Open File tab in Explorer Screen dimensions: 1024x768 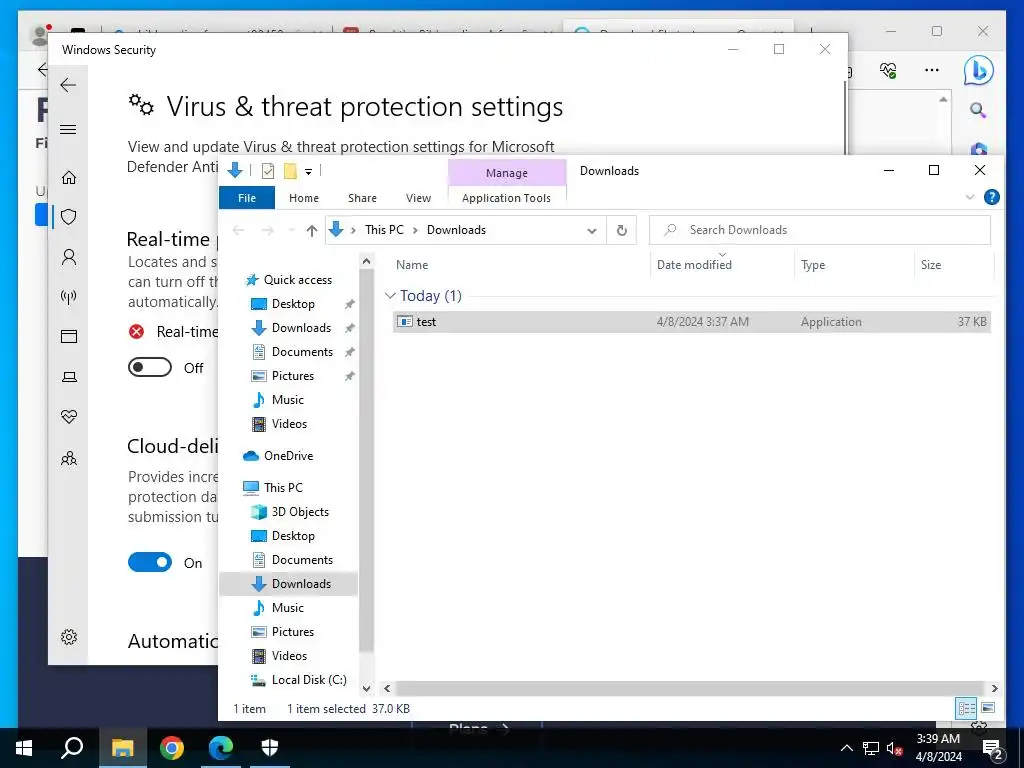tap(247, 198)
